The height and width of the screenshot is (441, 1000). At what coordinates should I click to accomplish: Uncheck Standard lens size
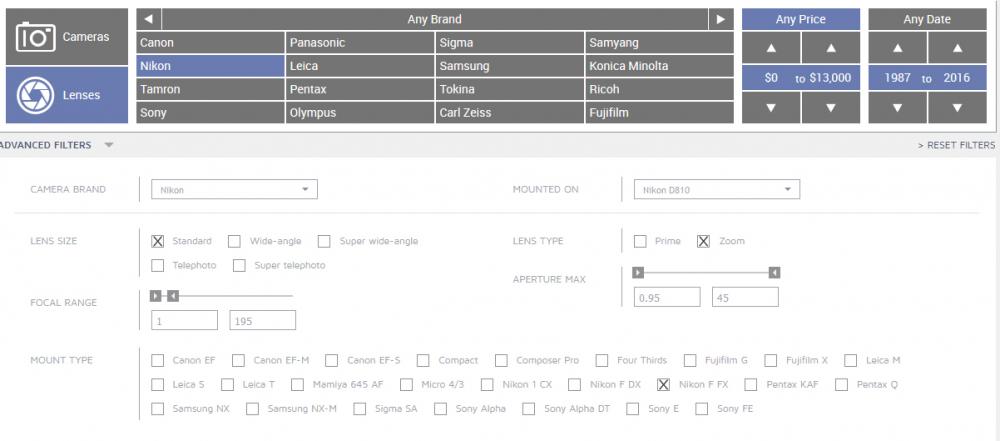[x=158, y=241]
